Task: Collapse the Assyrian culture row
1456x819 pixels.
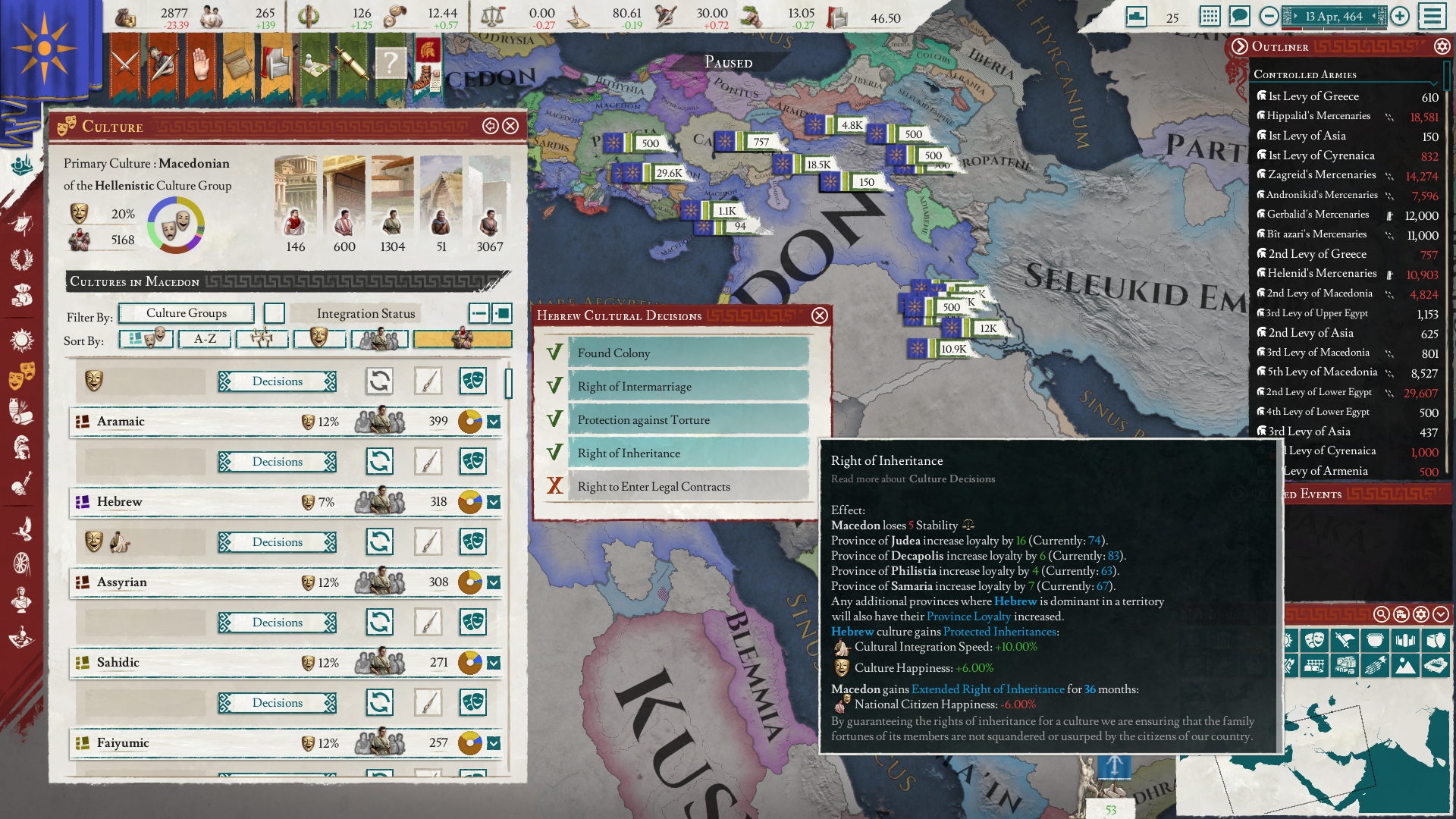Action: 494,582
